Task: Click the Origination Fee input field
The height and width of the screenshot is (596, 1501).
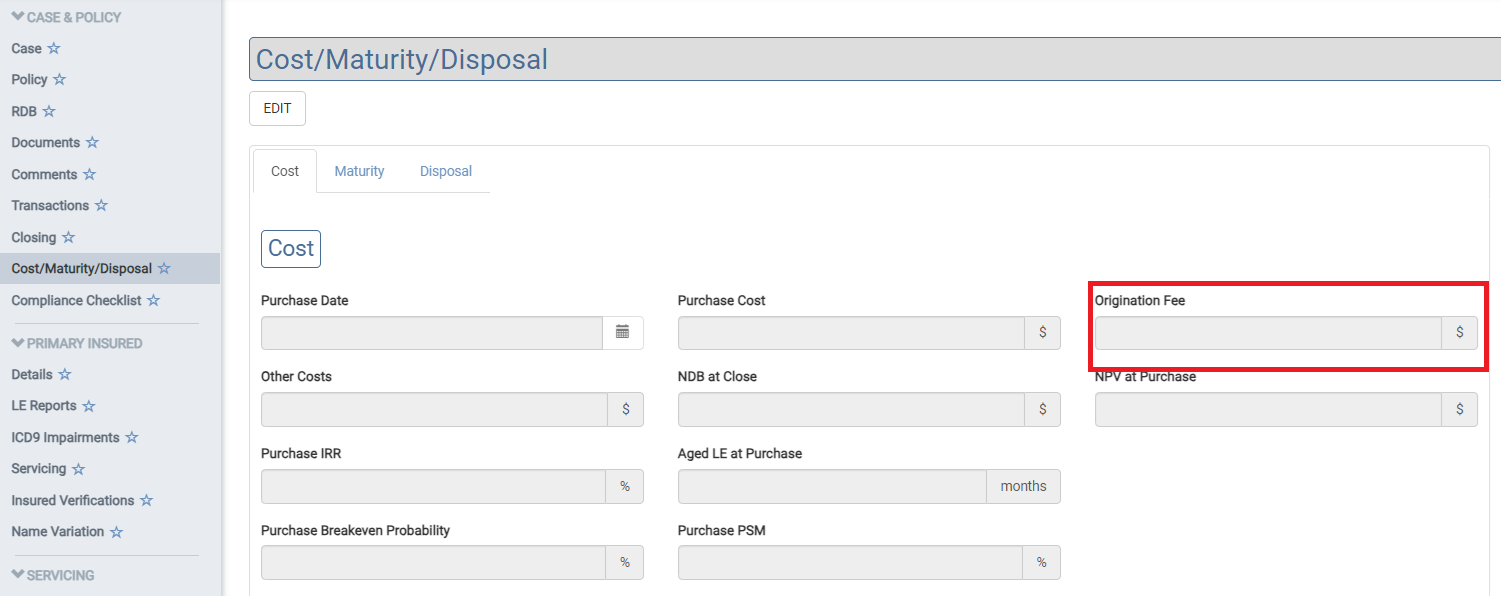Action: [x=1267, y=333]
